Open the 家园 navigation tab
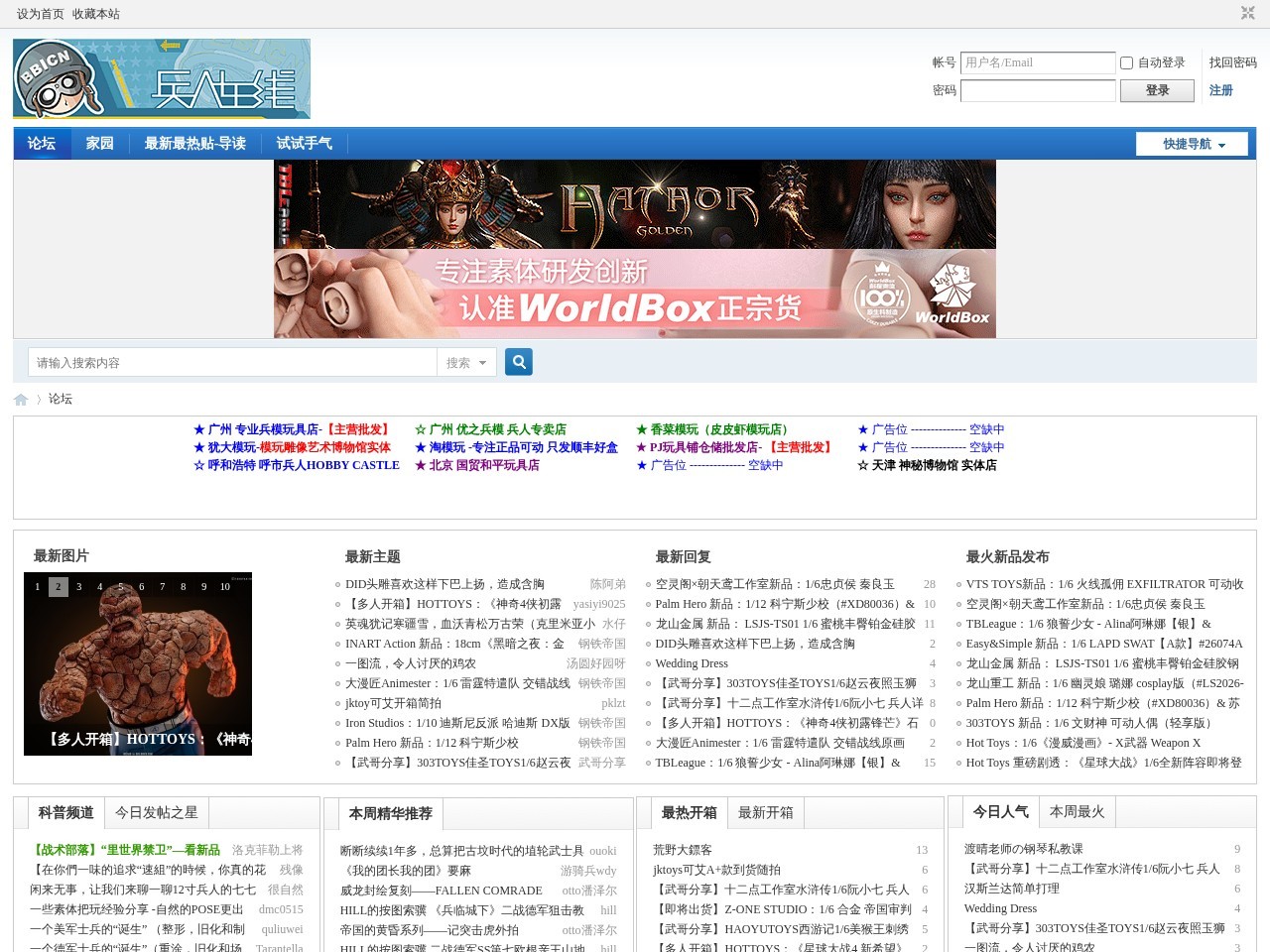This screenshot has width=1270, height=952. coord(100,143)
